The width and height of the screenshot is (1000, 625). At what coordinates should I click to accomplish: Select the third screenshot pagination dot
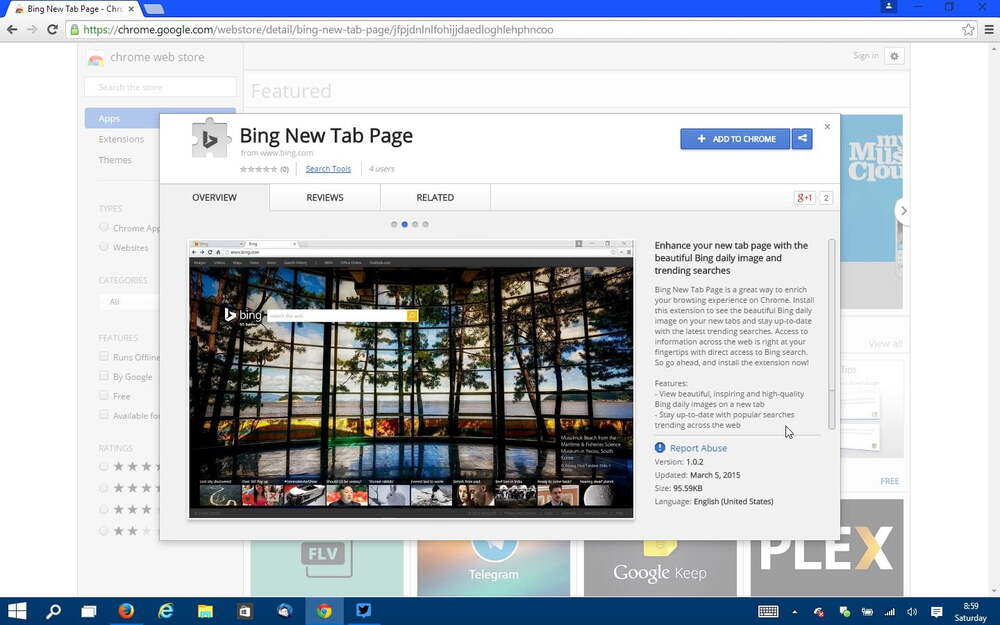(x=415, y=225)
